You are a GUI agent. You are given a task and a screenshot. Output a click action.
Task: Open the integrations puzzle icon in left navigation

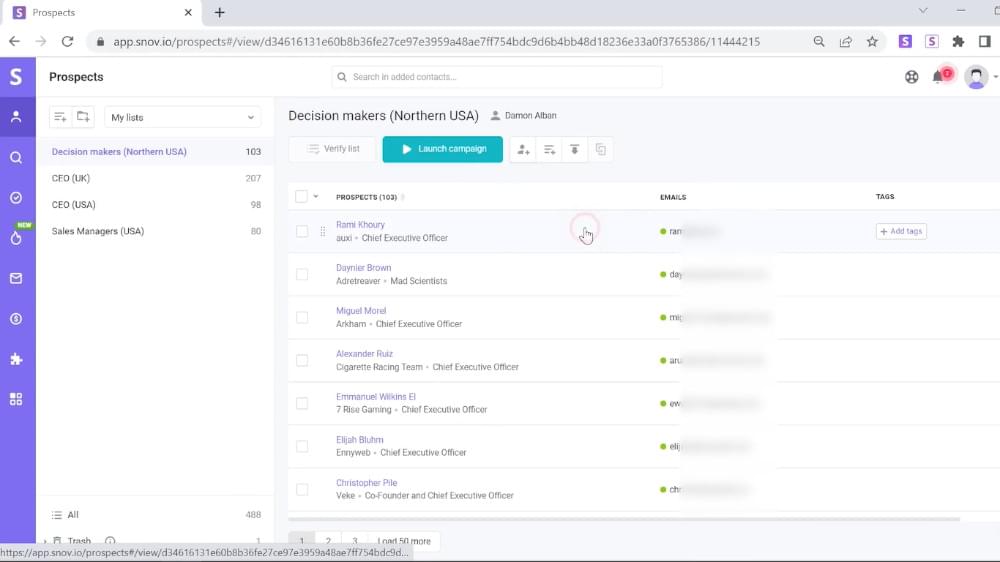click(16, 359)
